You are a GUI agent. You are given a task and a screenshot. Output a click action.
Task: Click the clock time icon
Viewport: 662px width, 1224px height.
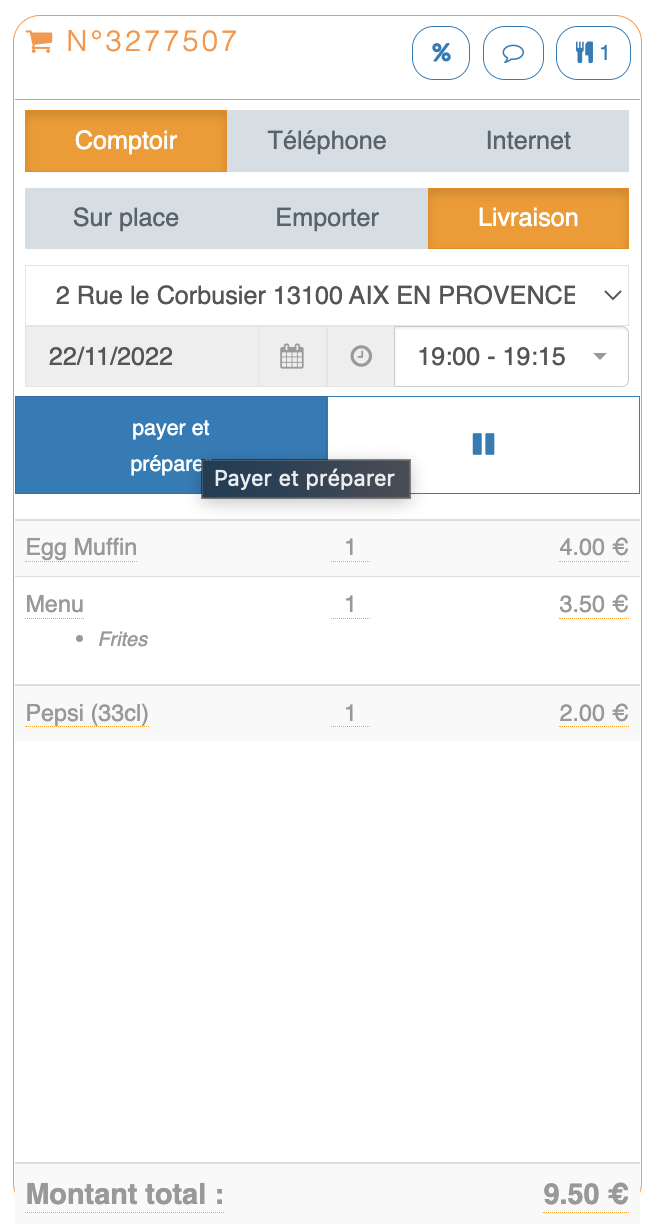tap(361, 357)
